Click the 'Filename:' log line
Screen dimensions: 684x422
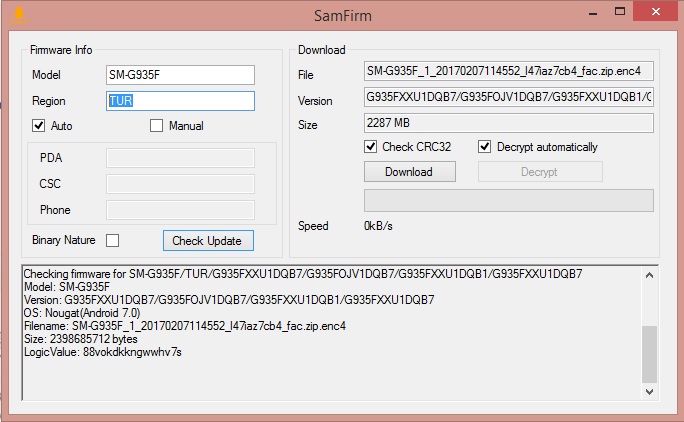185,326
